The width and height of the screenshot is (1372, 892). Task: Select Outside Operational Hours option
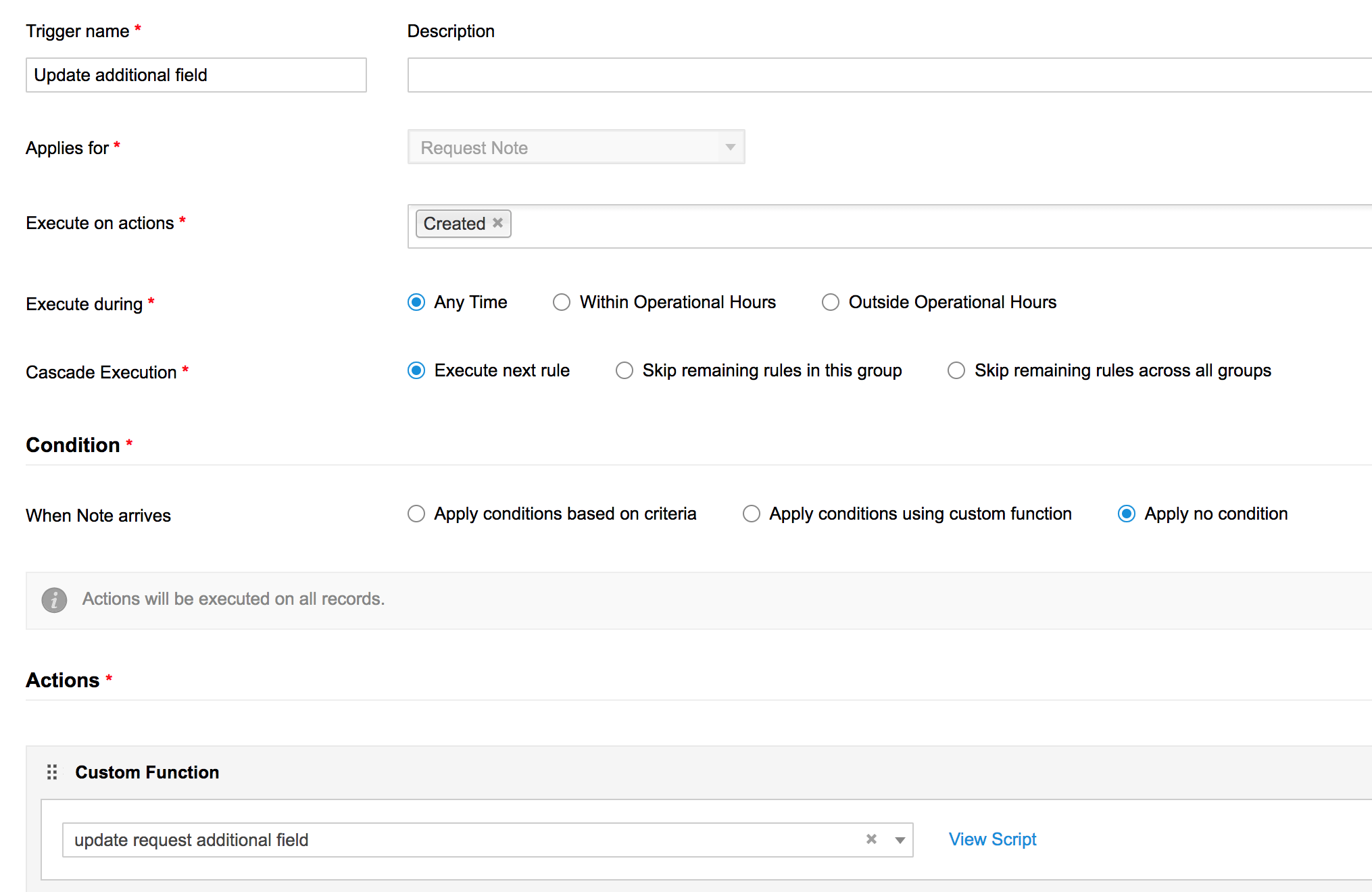click(x=831, y=302)
